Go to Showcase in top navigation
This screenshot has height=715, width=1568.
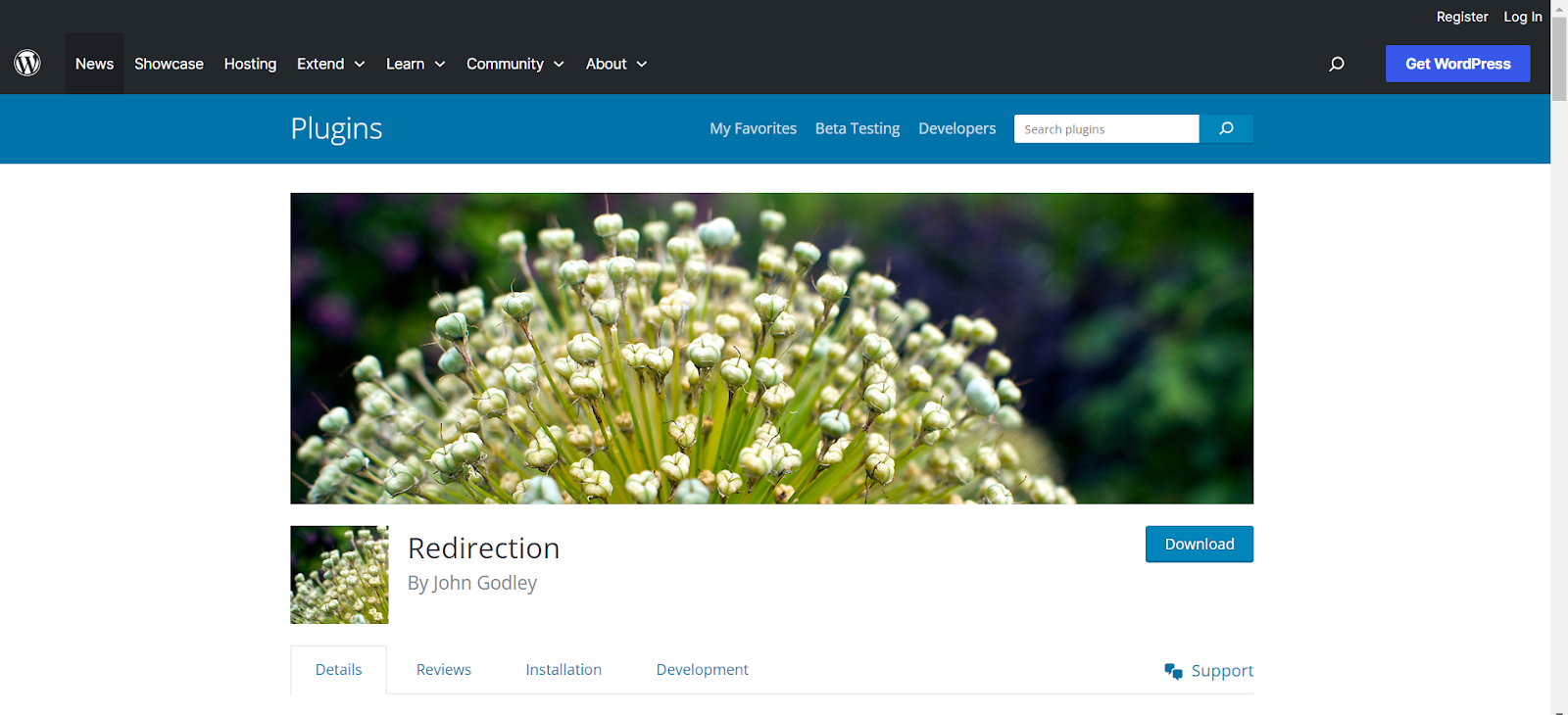pyautogui.click(x=169, y=64)
